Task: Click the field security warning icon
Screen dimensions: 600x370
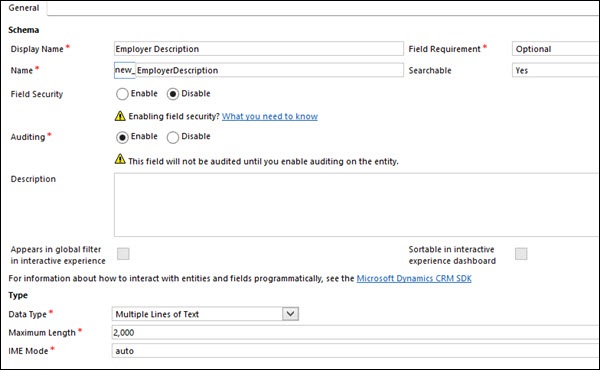Action: click(x=120, y=116)
